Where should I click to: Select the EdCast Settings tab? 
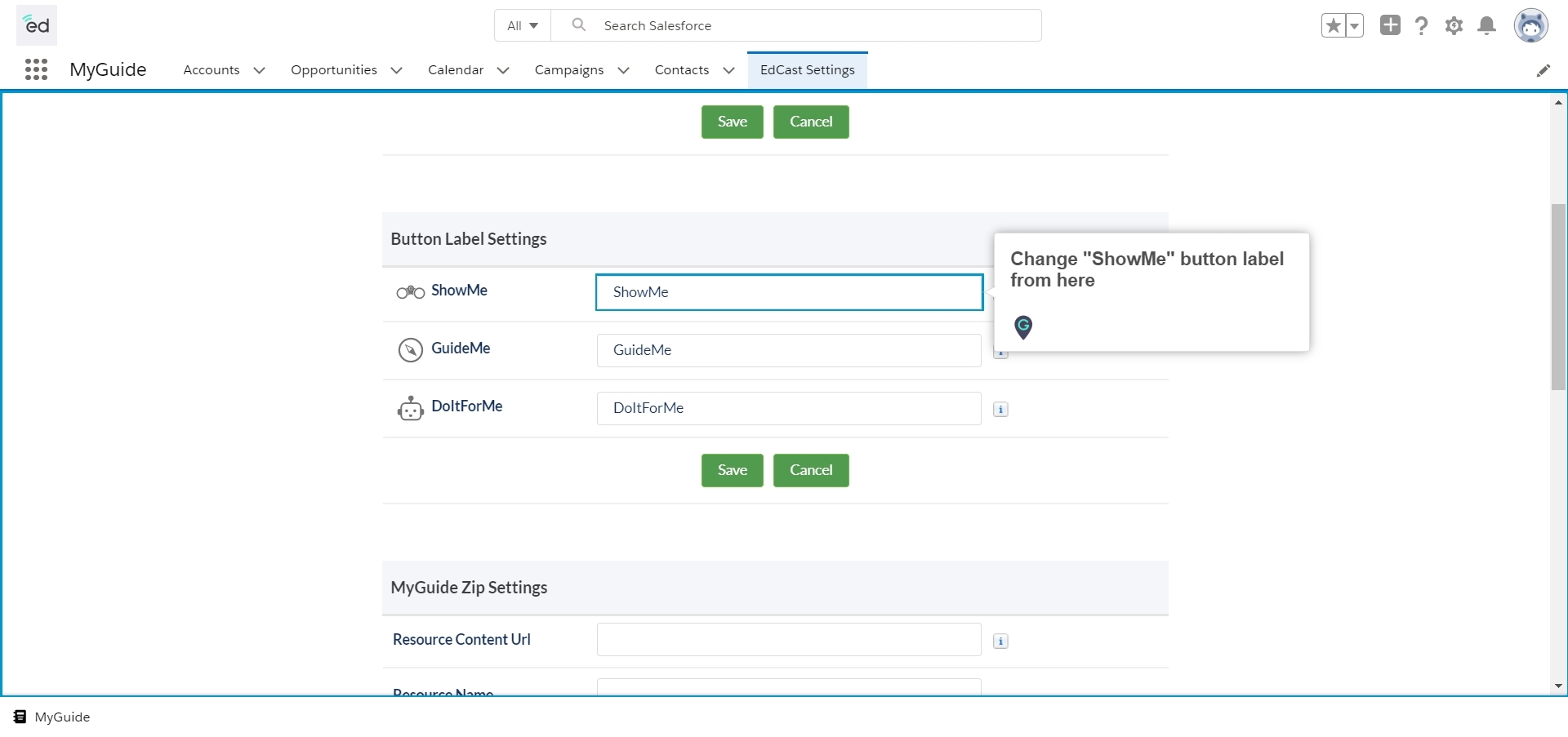(x=808, y=70)
